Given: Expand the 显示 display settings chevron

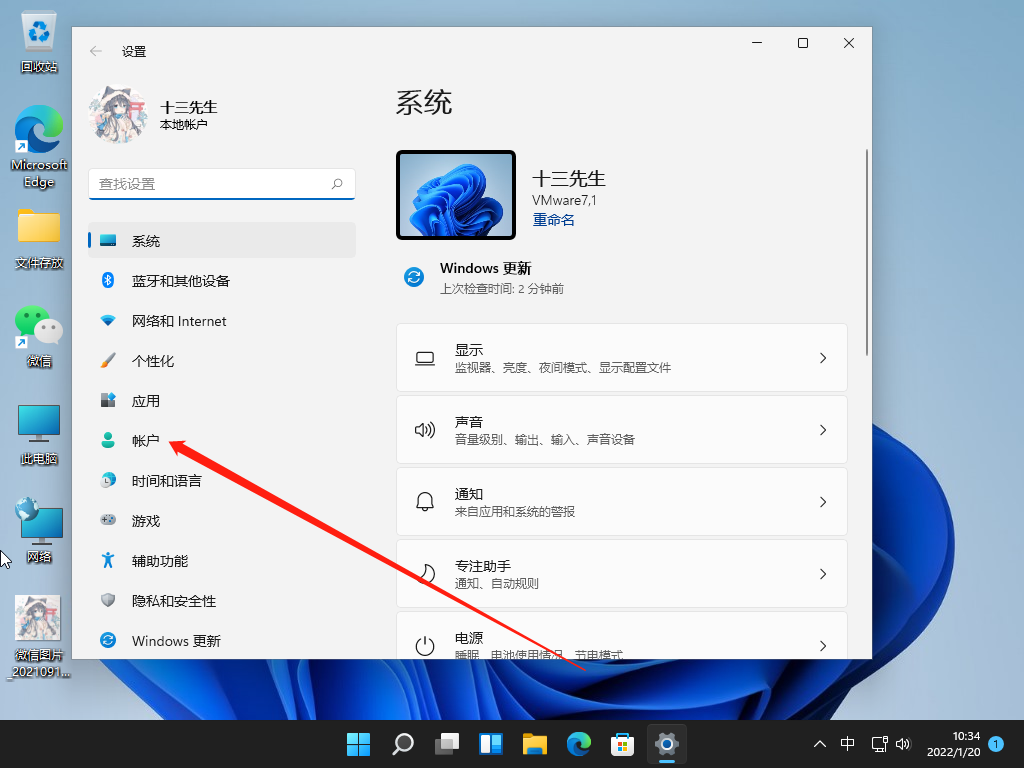Looking at the screenshot, I should pyautogui.click(x=822, y=358).
